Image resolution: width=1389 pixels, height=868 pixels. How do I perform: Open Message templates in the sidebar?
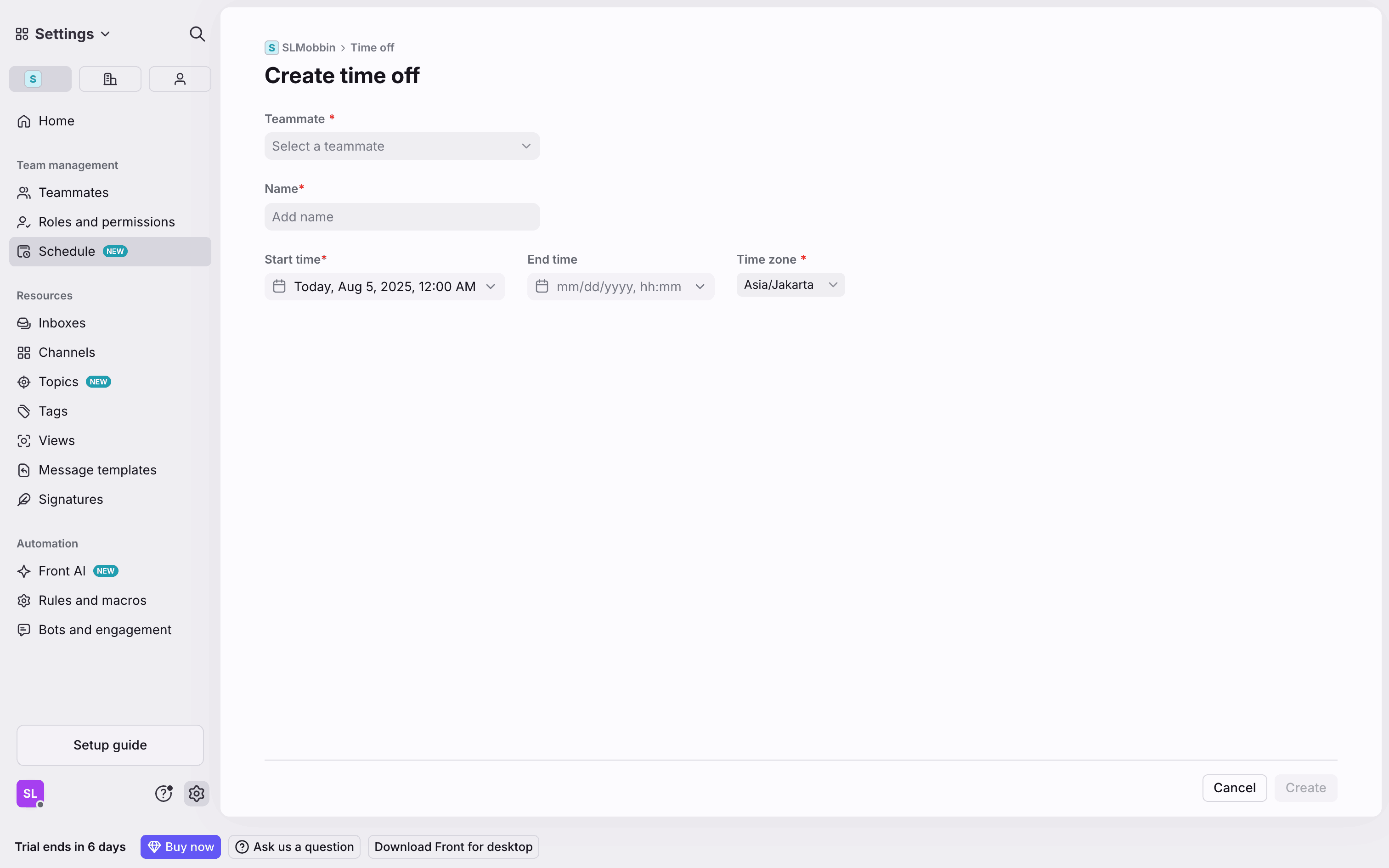coord(97,470)
